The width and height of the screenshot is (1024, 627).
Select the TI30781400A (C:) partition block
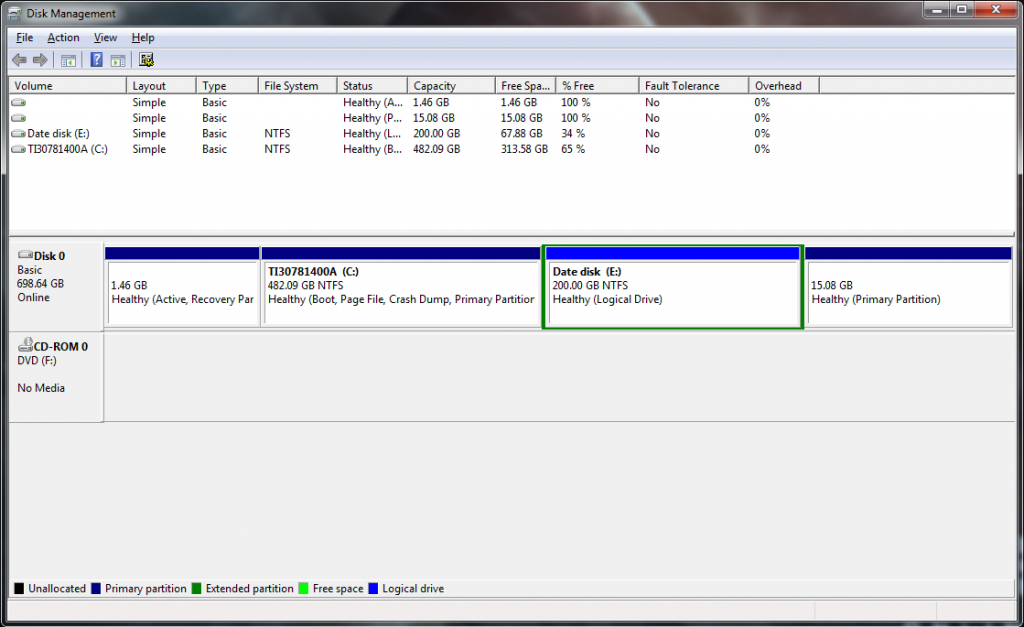tap(400, 292)
